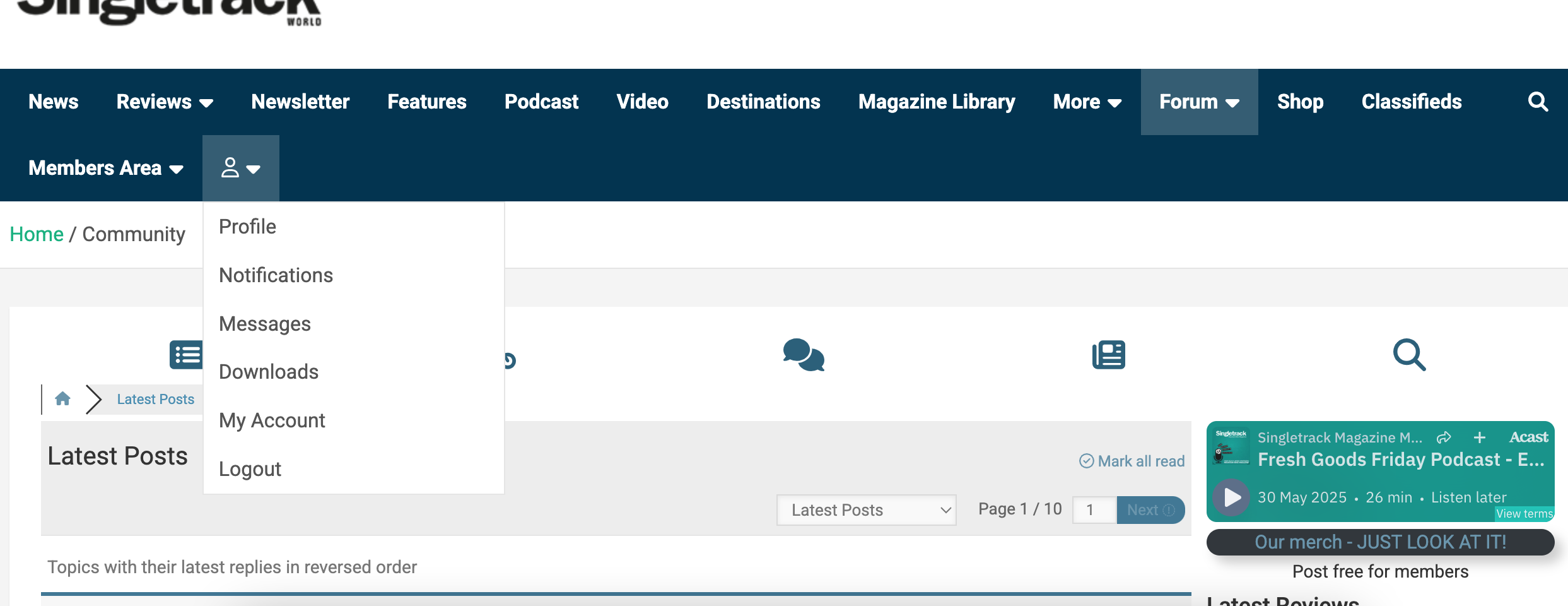This screenshot has width=1568, height=606.
Task: Expand the Reviews dropdown menu
Action: pos(165,102)
